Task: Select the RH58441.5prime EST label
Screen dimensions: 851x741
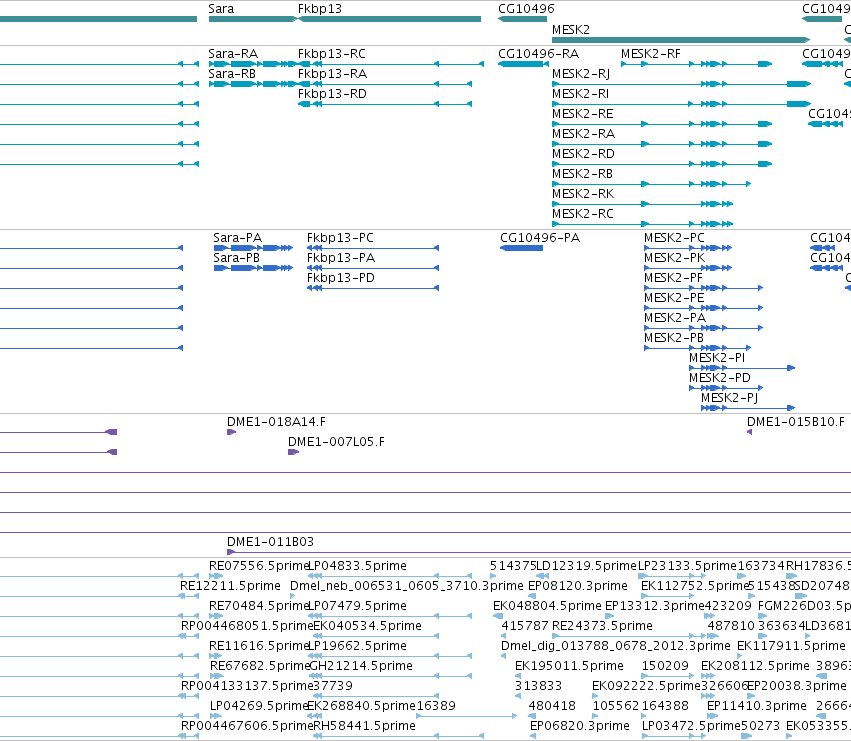Action: click(x=364, y=726)
